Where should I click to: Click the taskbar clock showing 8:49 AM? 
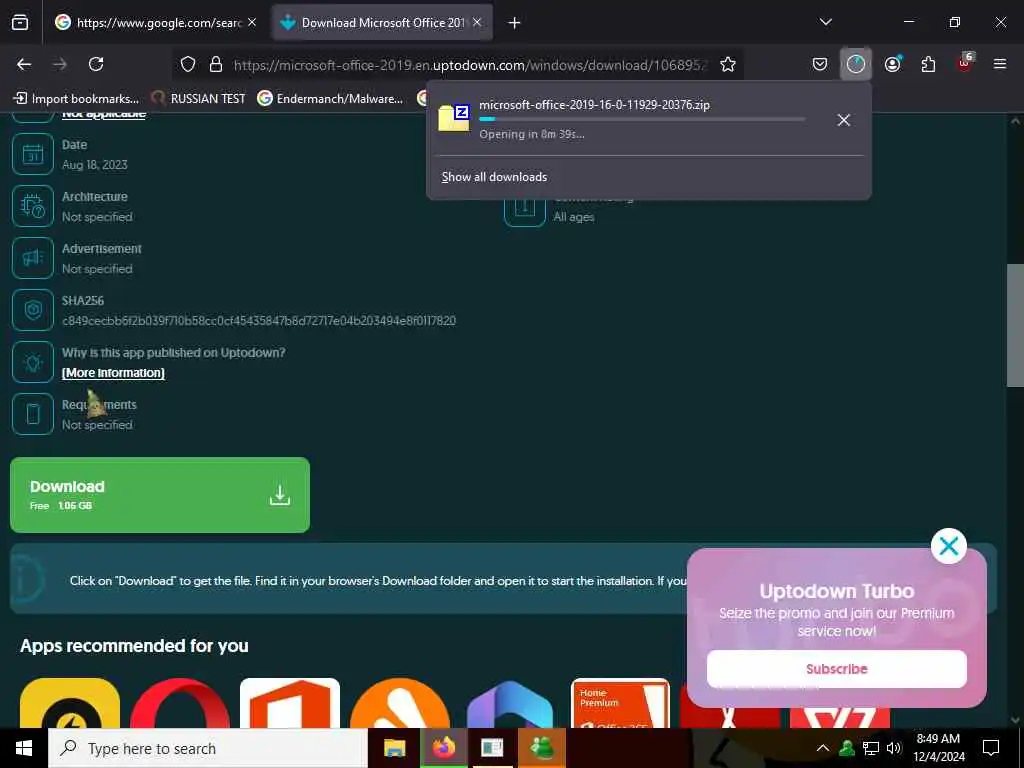[x=938, y=748]
